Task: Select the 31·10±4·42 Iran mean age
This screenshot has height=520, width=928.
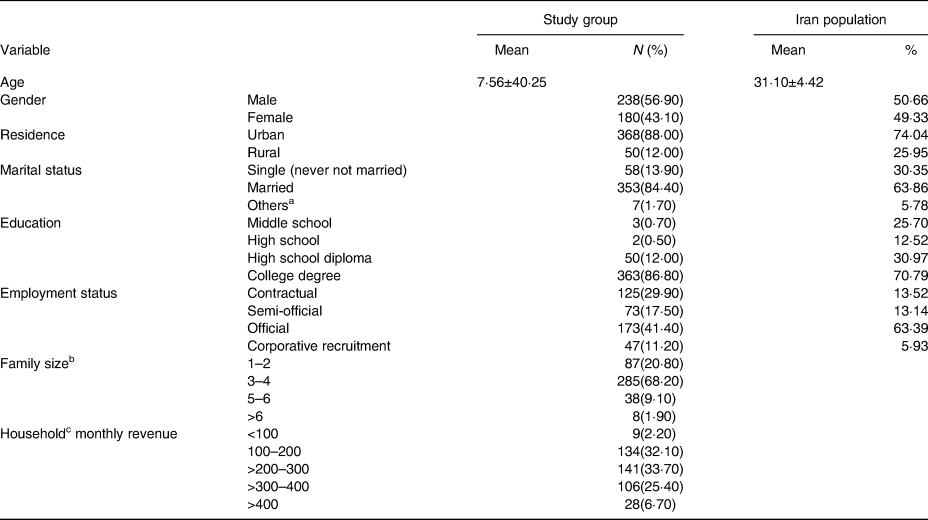Action: 797,82
